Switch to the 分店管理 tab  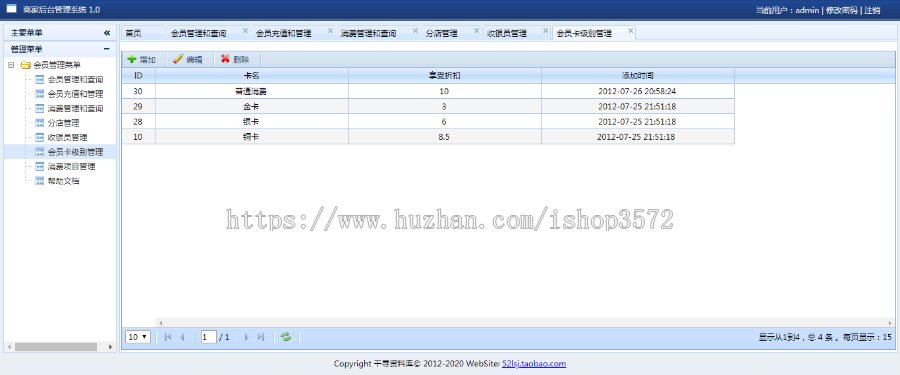click(442, 33)
